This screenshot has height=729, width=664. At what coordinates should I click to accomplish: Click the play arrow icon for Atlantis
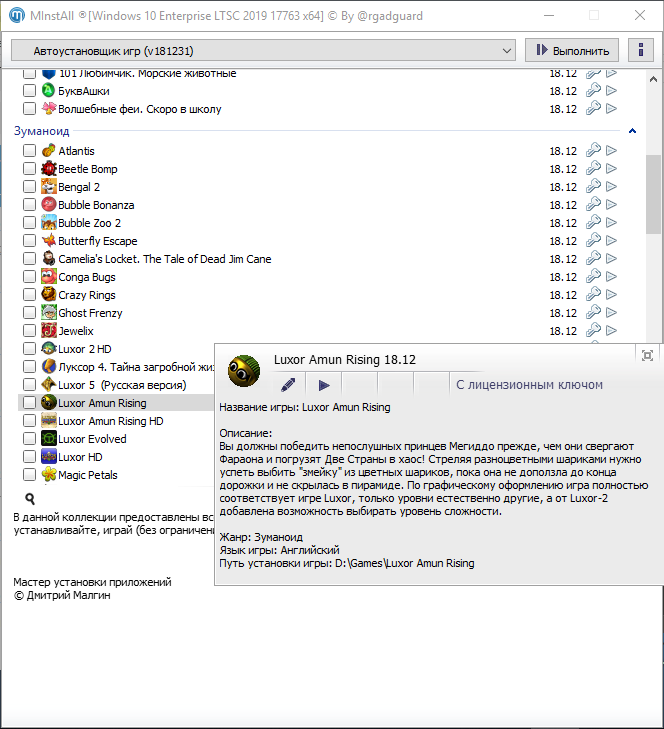(x=611, y=151)
